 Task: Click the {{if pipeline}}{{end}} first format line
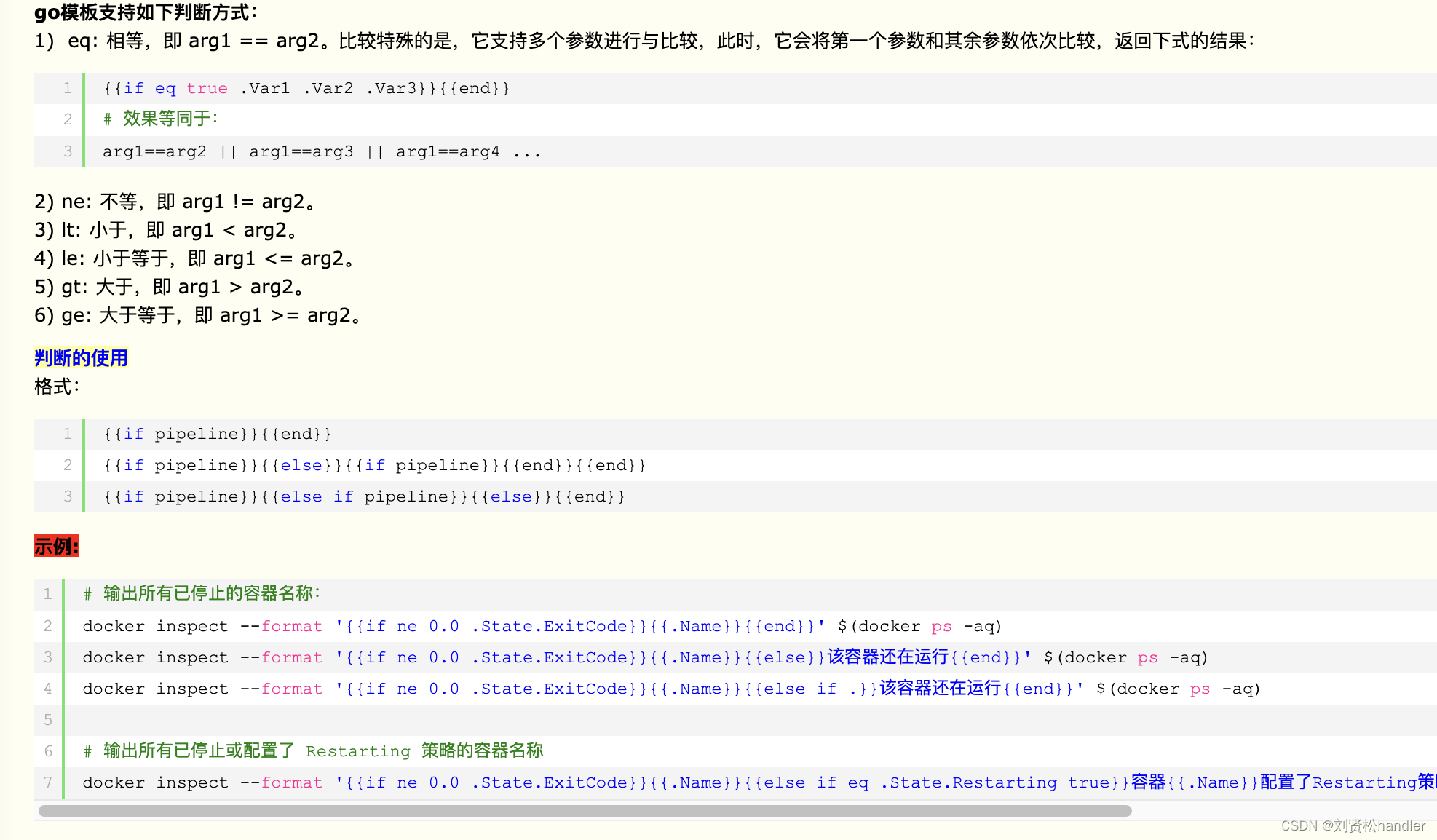[x=217, y=434]
